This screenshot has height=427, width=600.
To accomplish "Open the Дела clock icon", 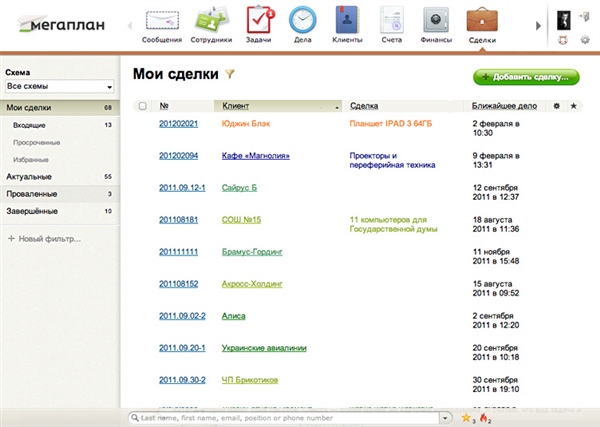I will [302, 20].
